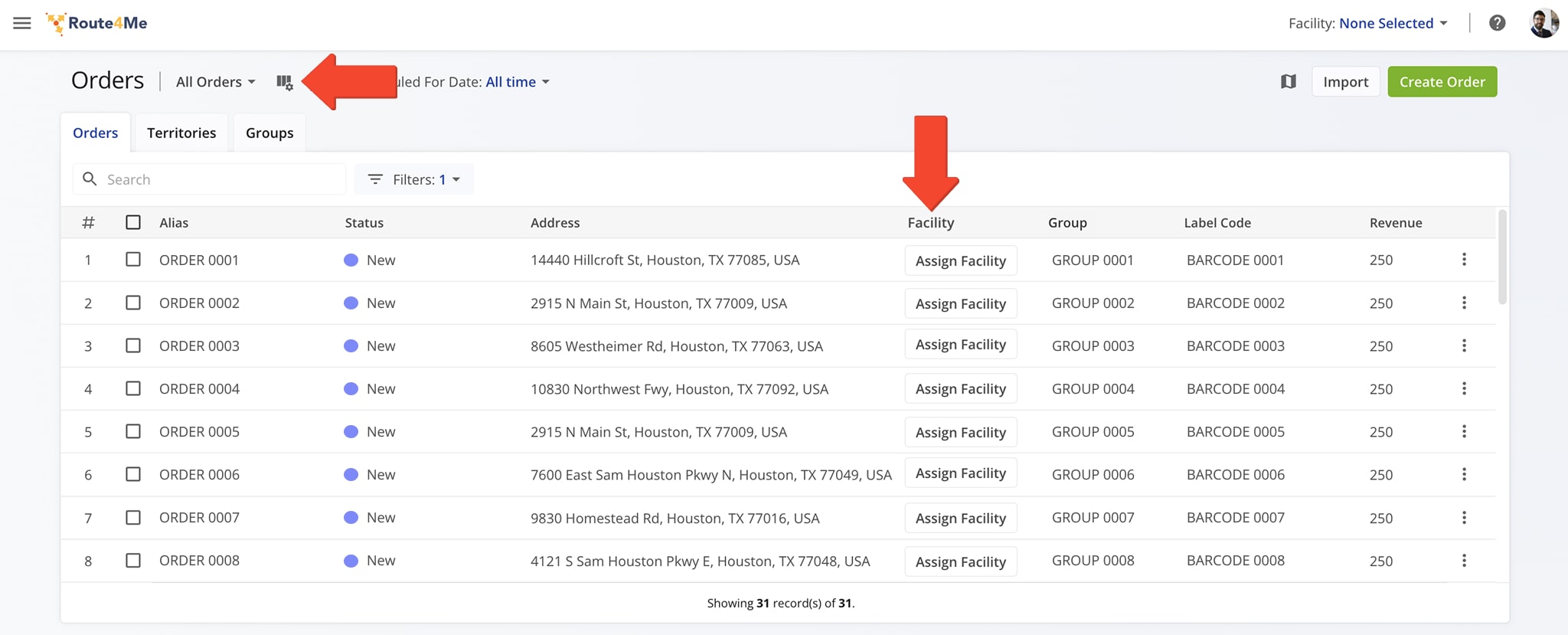Expand the All Orders dropdown
The image size is (1568, 635).
coord(215,82)
